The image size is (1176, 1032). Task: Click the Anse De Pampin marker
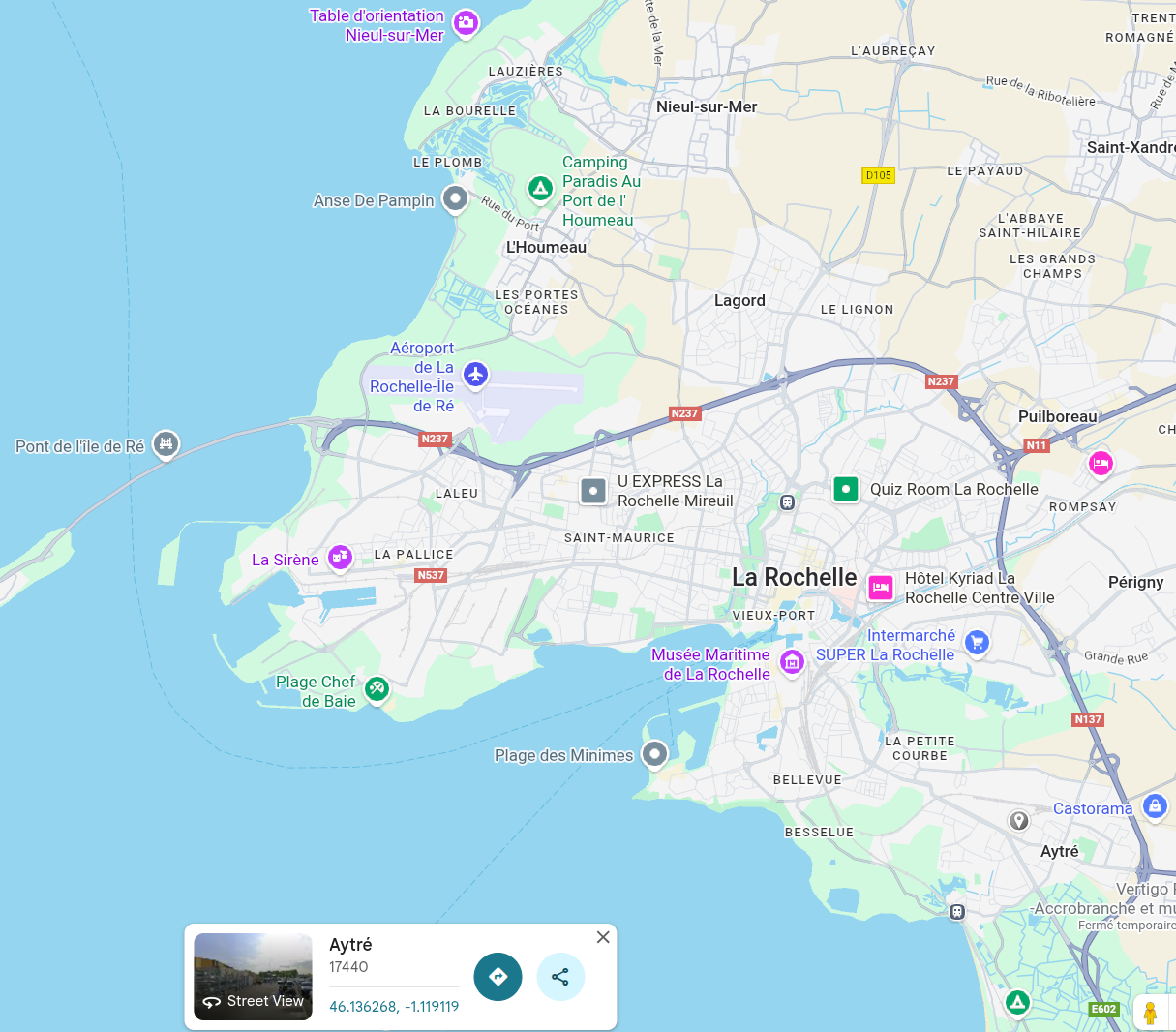click(455, 198)
